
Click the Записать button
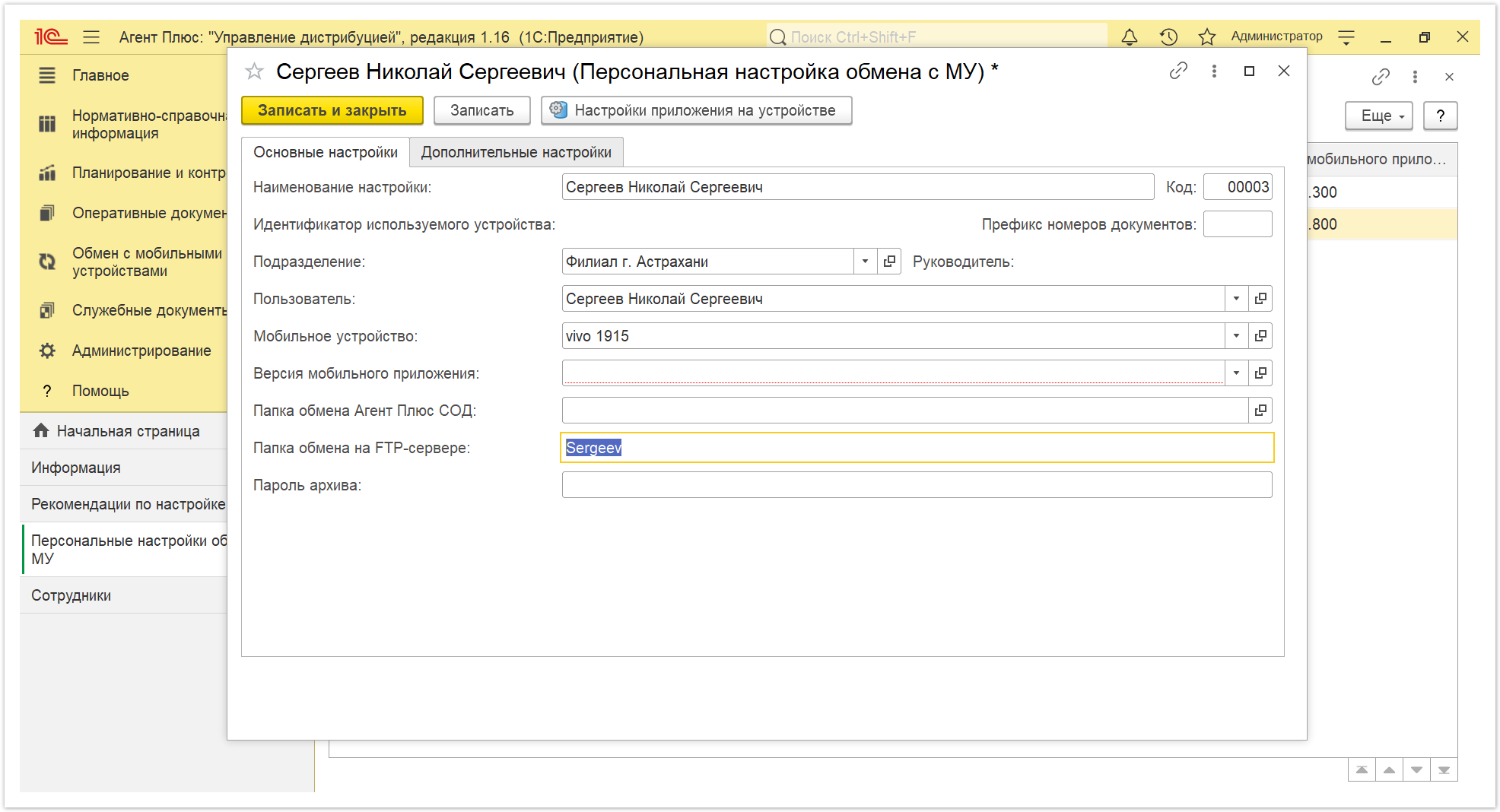click(482, 110)
